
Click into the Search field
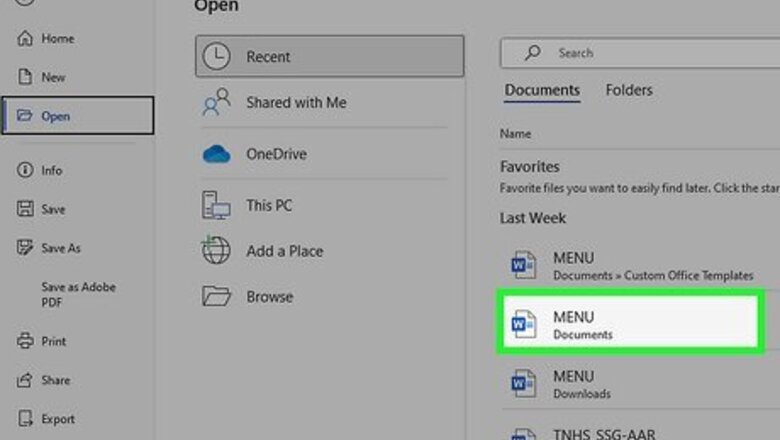tap(650, 53)
